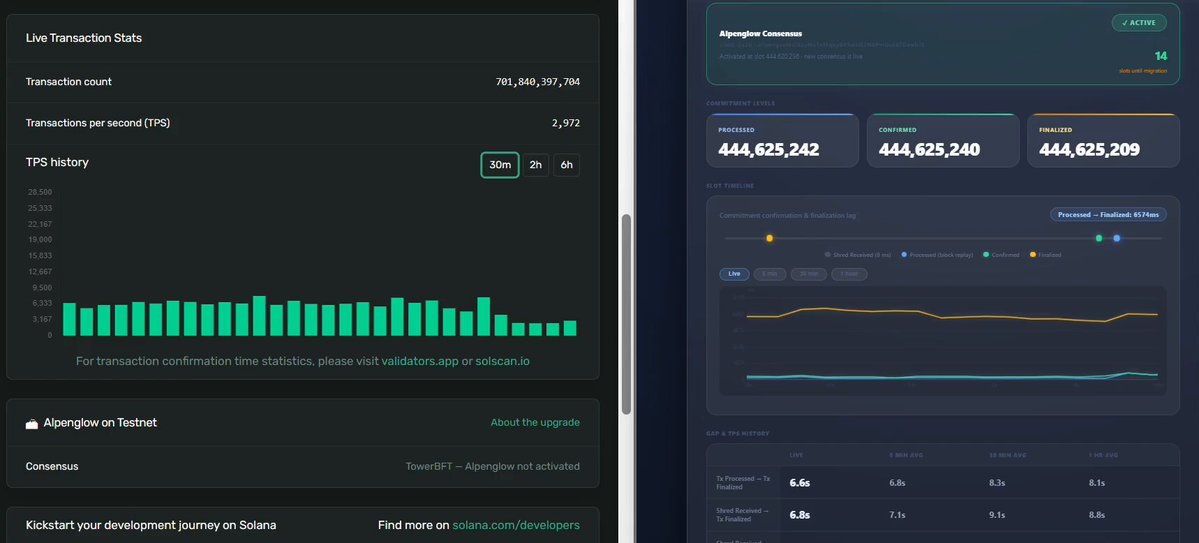Image resolution: width=1199 pixels, height=543 pixels.
Task: Click the transaction count value 701,840,397,704
Action: click(x=538, y=82)
